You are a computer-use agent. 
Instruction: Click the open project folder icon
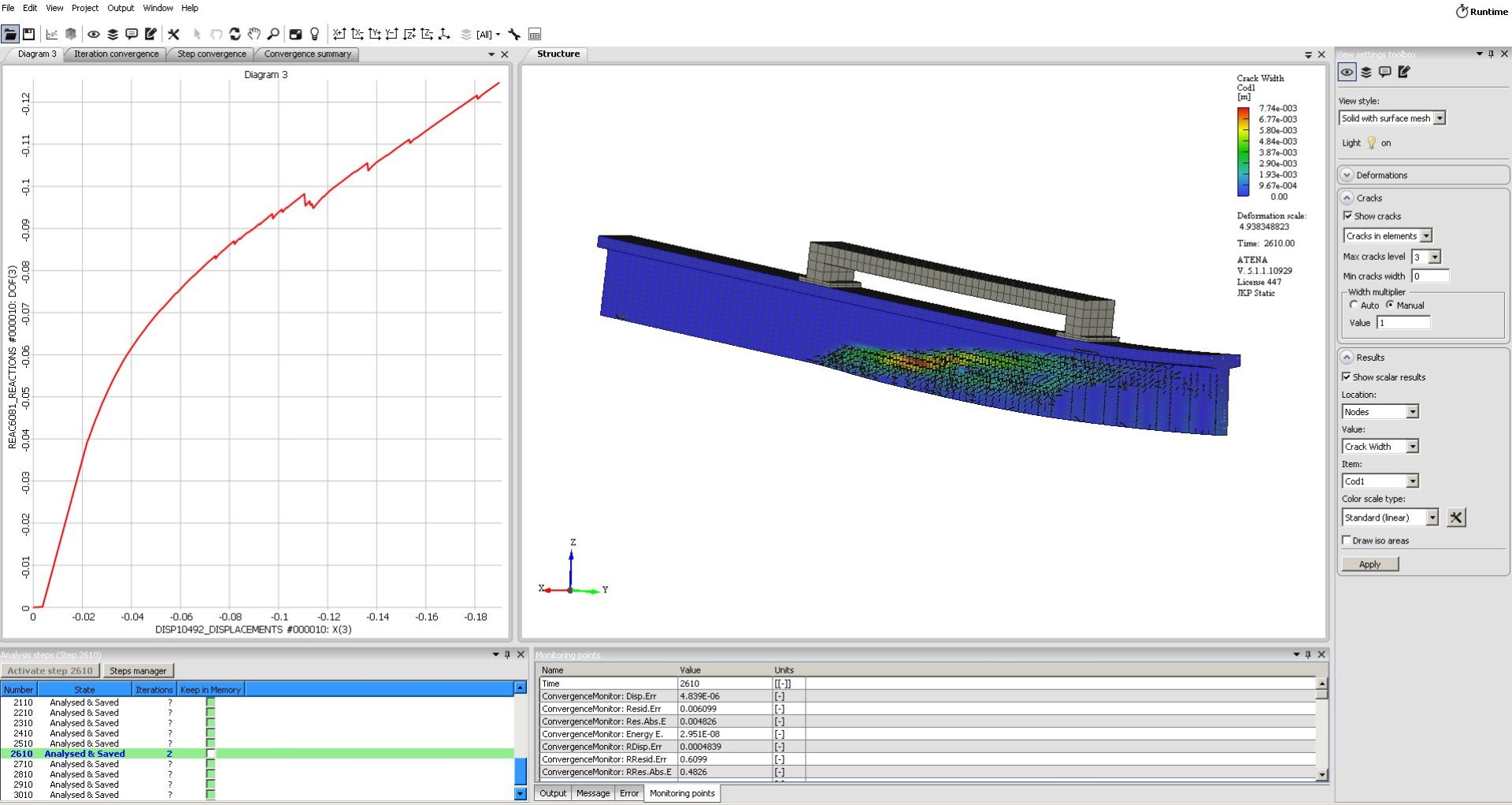pyautogui.click(x=10, y=34)
